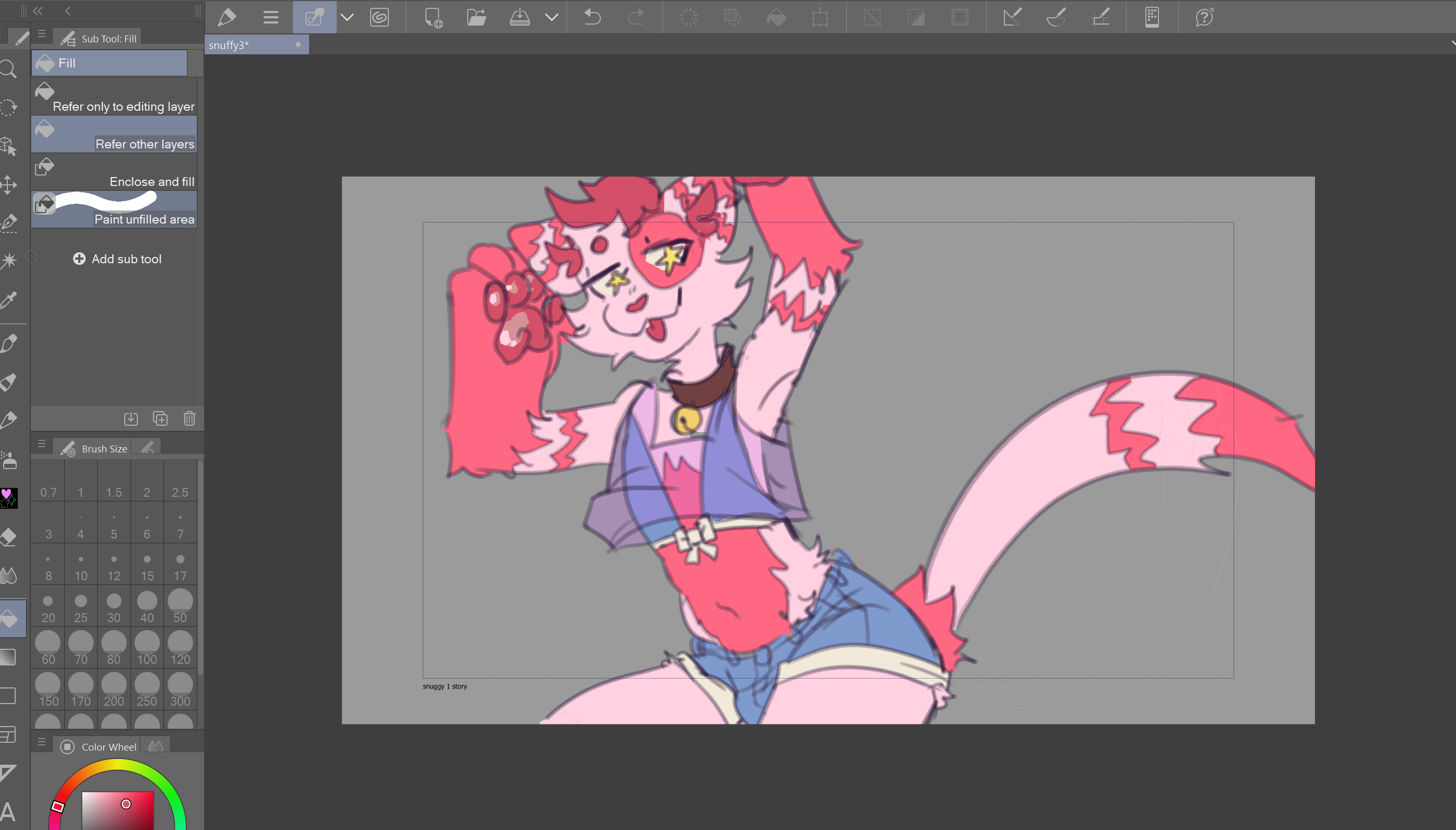Duplicate the selected sub tool
Image resolution: width=1456 pixels, height=830 pixels.
(160, 418)
